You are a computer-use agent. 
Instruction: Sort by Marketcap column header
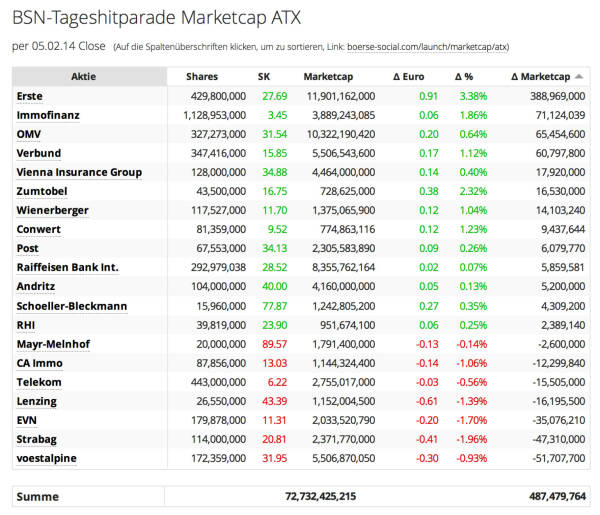point(332,77)
